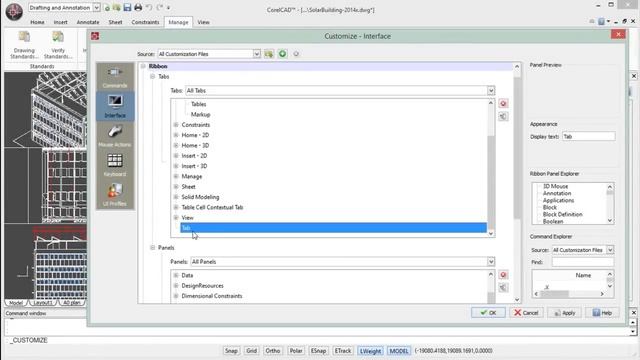This screenshot has width=640, height=360.
Task: Open the Home ribbon tab
Action: [37, 22]
